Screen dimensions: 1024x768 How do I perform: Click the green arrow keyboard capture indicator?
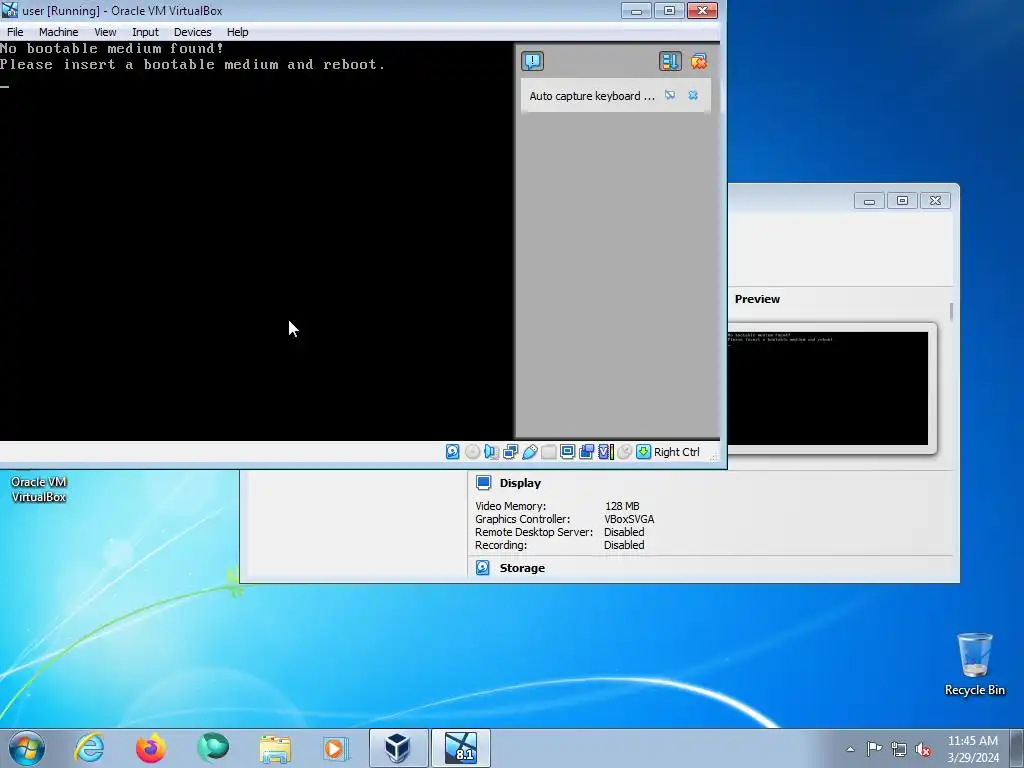coord(643,452)
